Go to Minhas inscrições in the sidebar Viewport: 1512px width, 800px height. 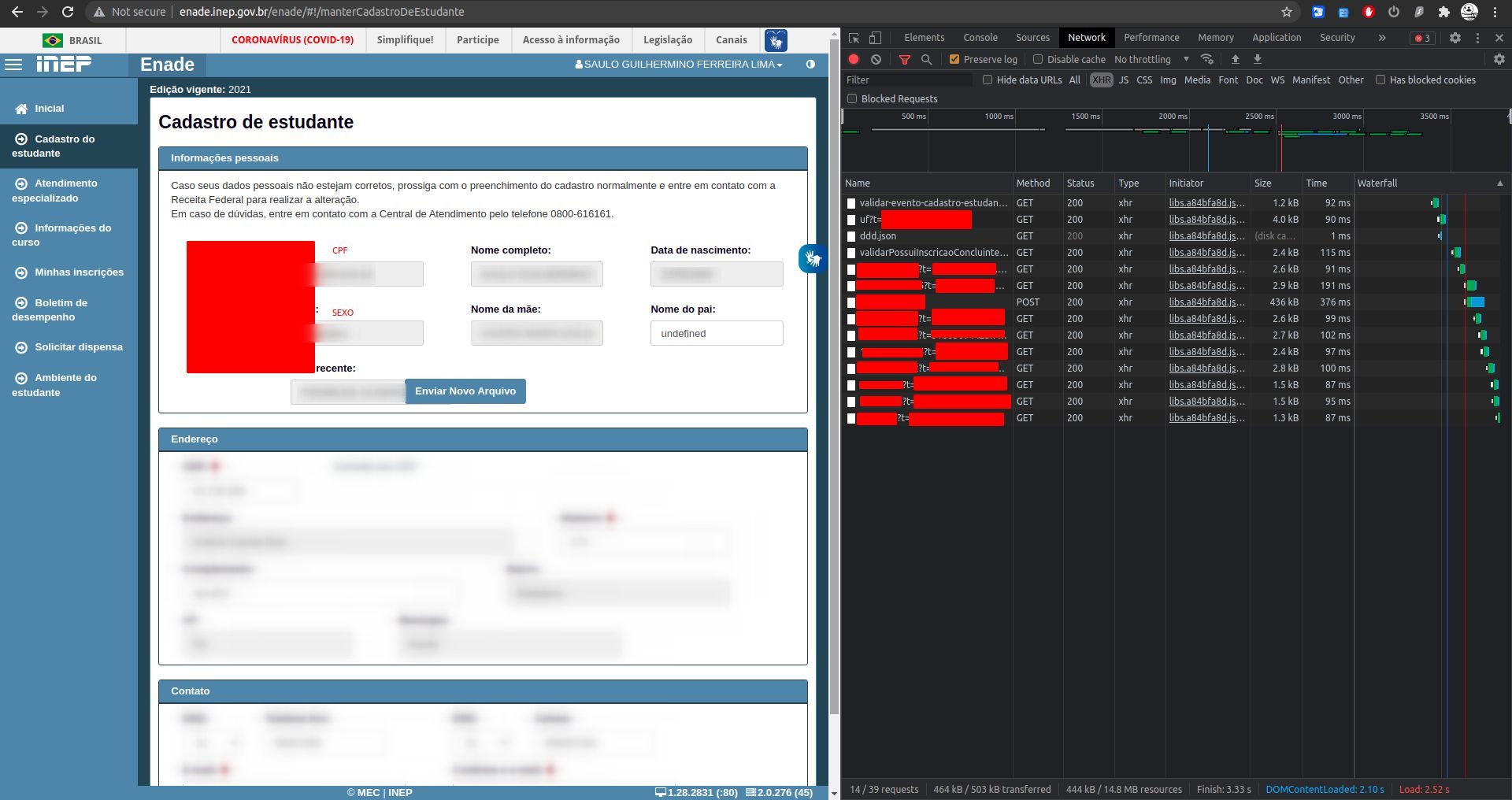pos(69,272)
